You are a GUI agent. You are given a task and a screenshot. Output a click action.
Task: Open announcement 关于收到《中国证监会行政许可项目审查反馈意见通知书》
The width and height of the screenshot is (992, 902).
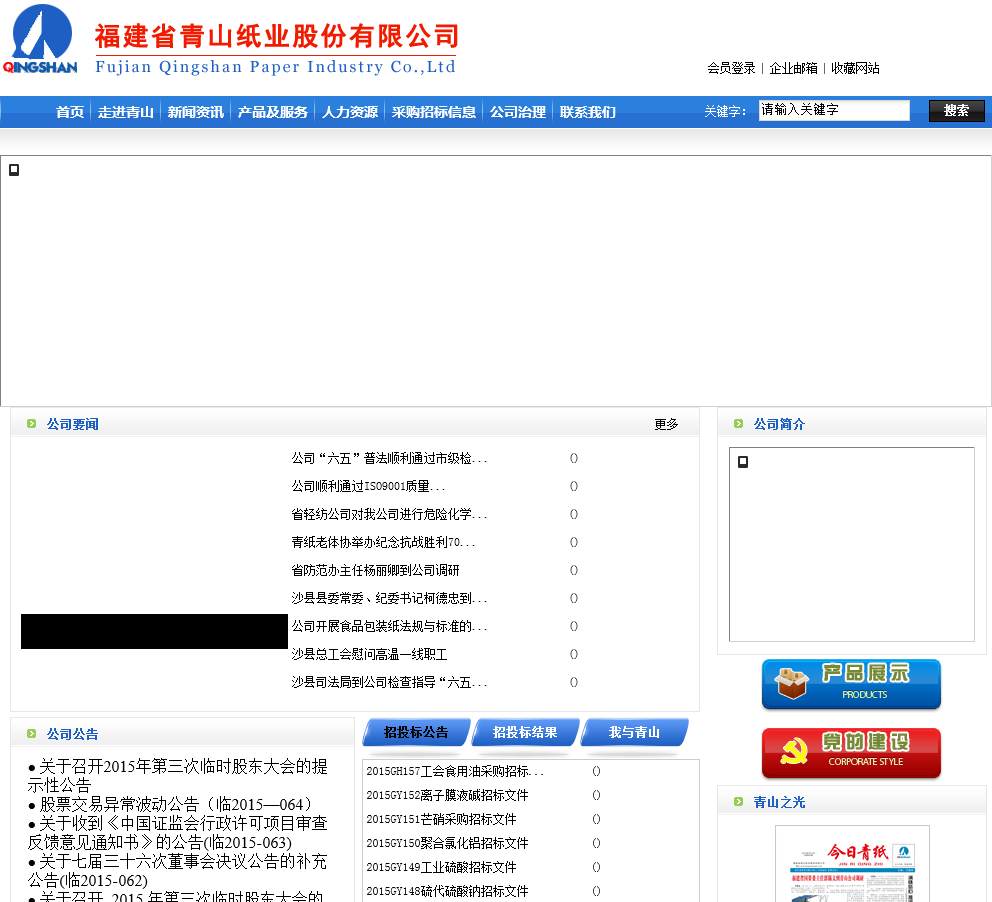[177, 832]
